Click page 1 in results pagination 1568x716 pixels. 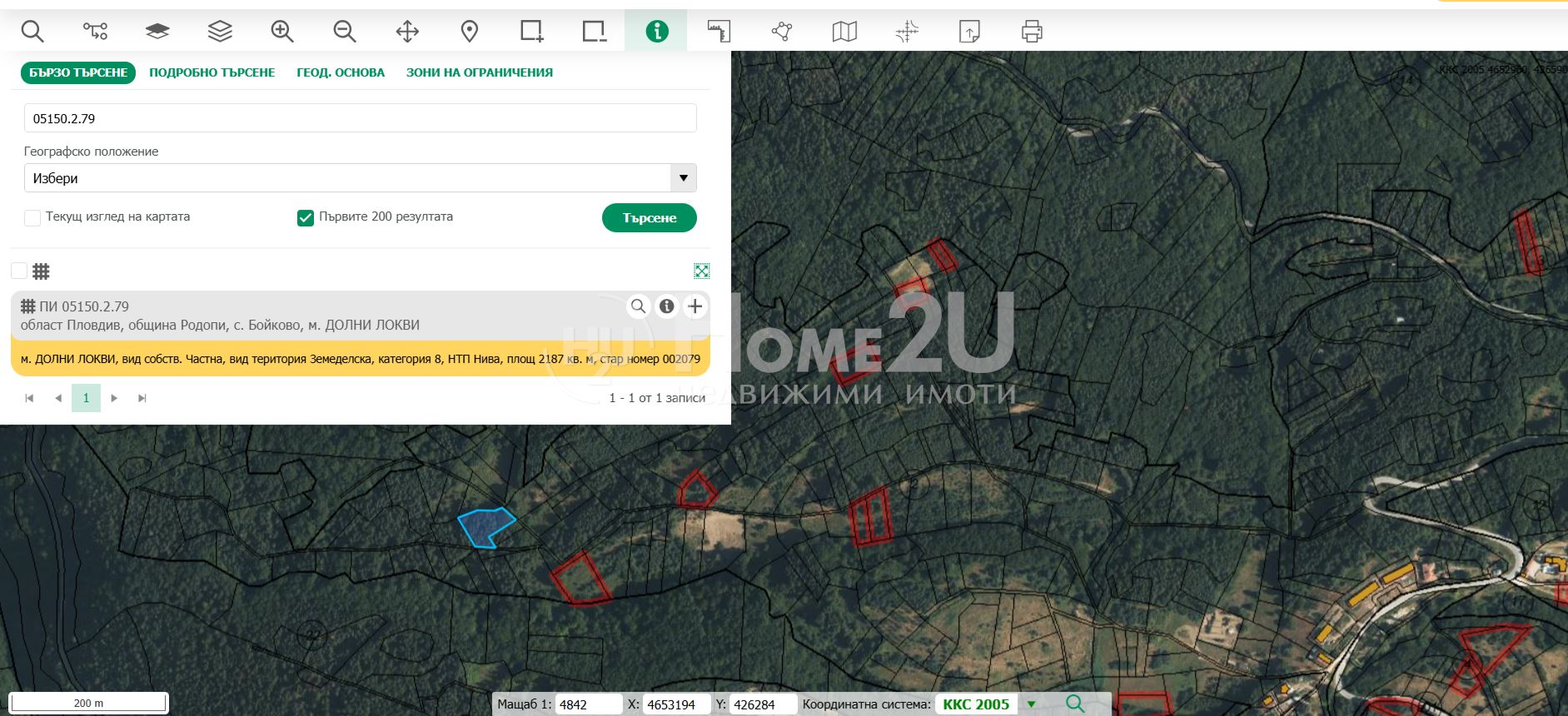tap(86, 398)
